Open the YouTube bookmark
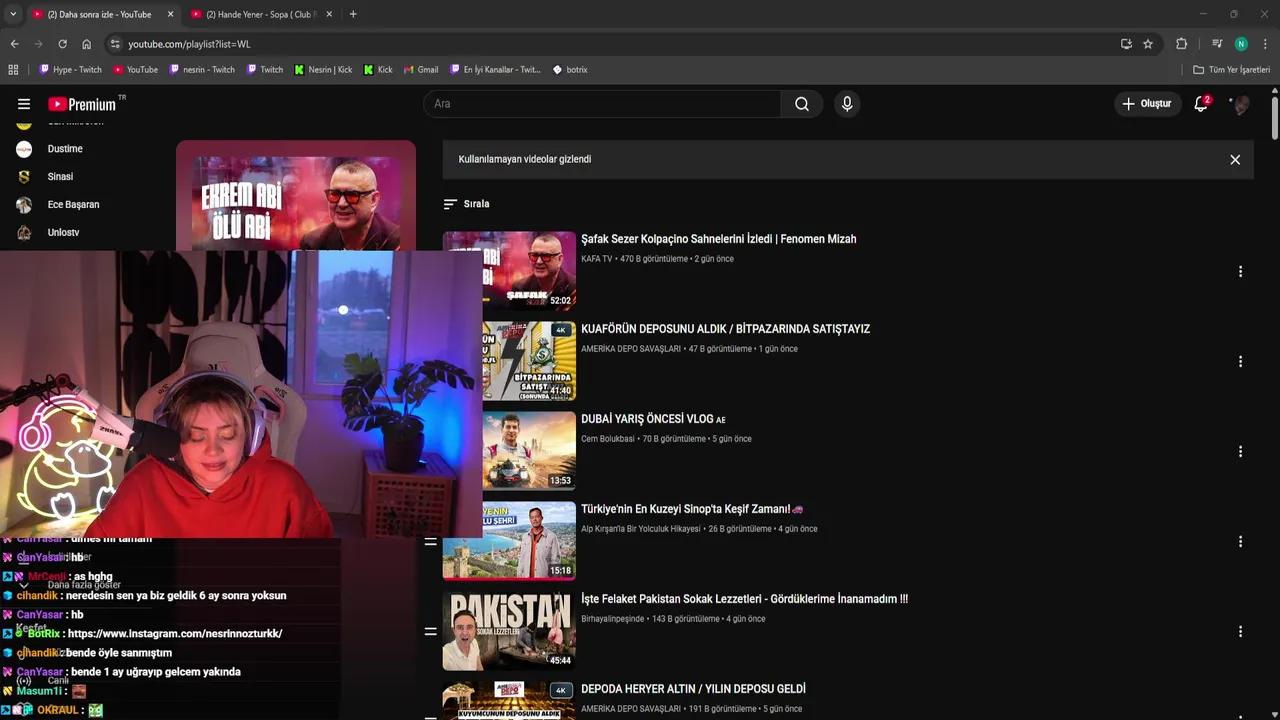Image resolution: width=1280 pixels, height=720 pixels. click(135, 70)
